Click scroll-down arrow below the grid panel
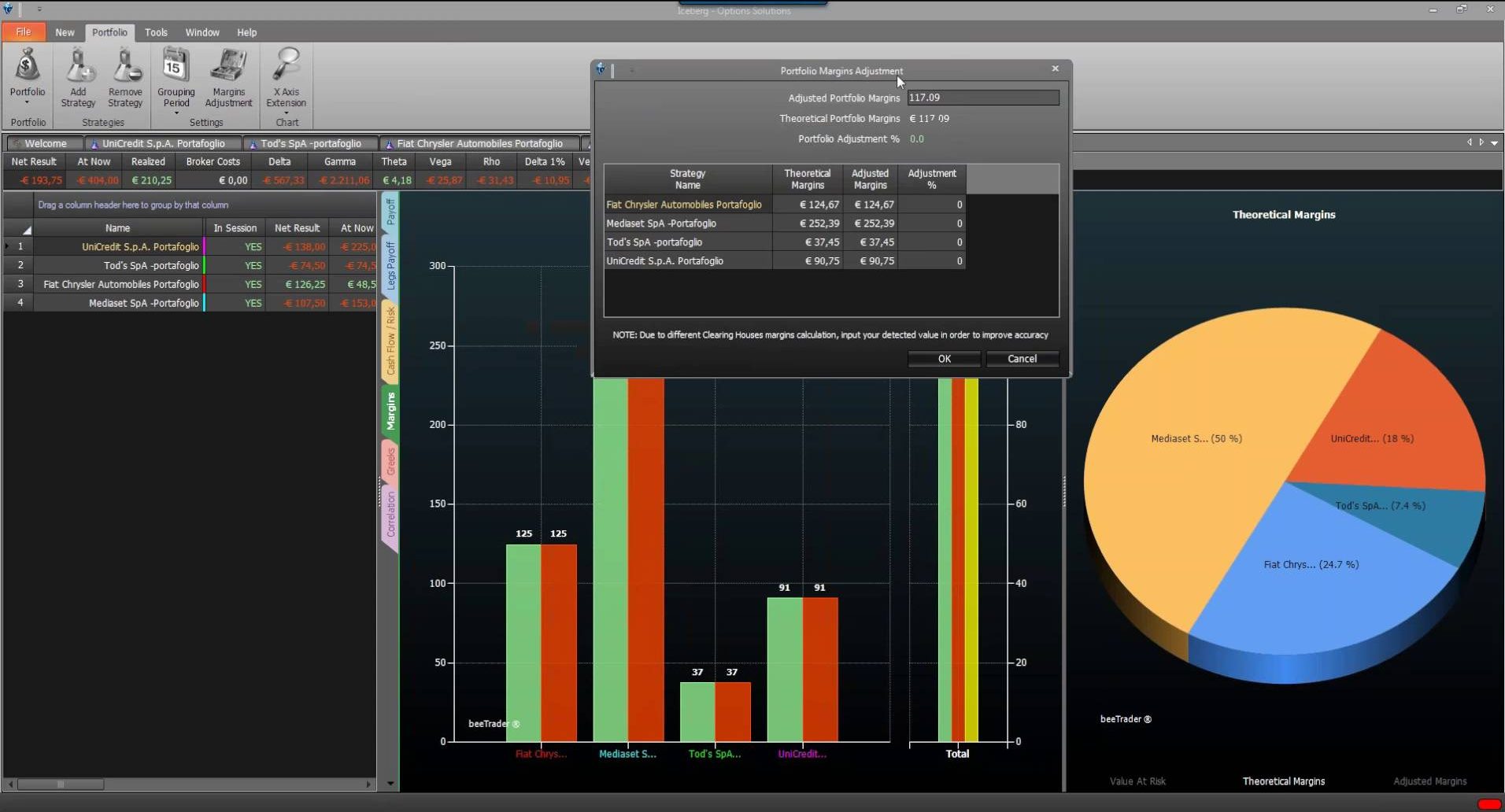Screen dimensions: 1505x812 [390, 784]
